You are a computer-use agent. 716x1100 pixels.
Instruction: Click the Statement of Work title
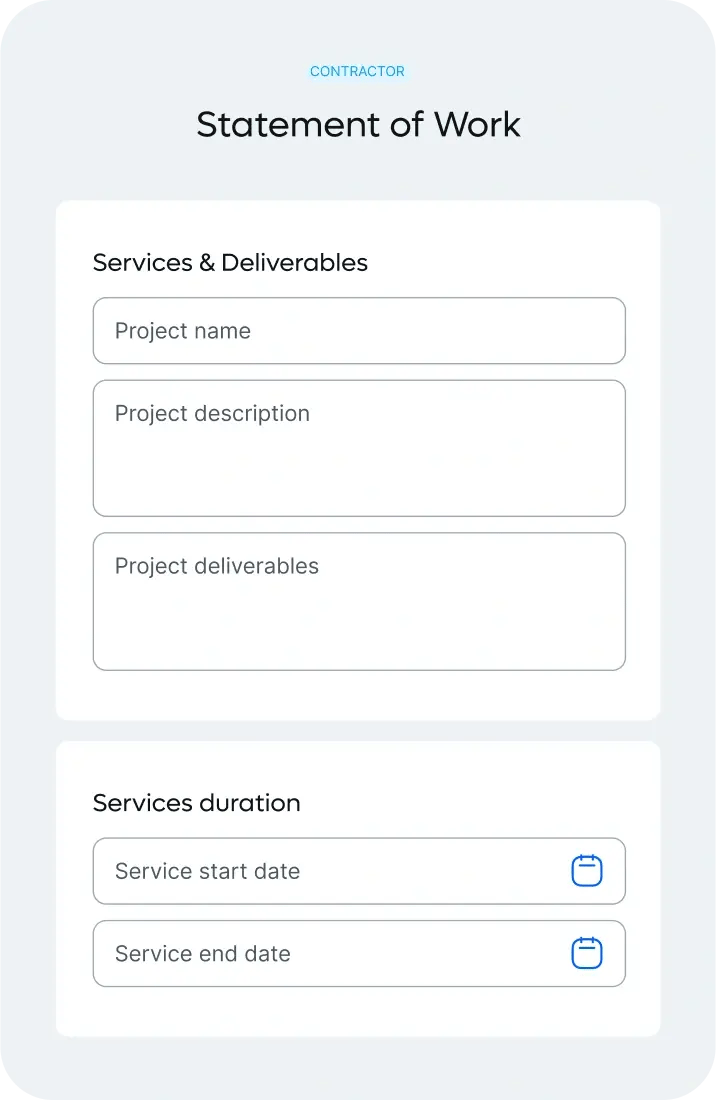click(x=358, y=125)
